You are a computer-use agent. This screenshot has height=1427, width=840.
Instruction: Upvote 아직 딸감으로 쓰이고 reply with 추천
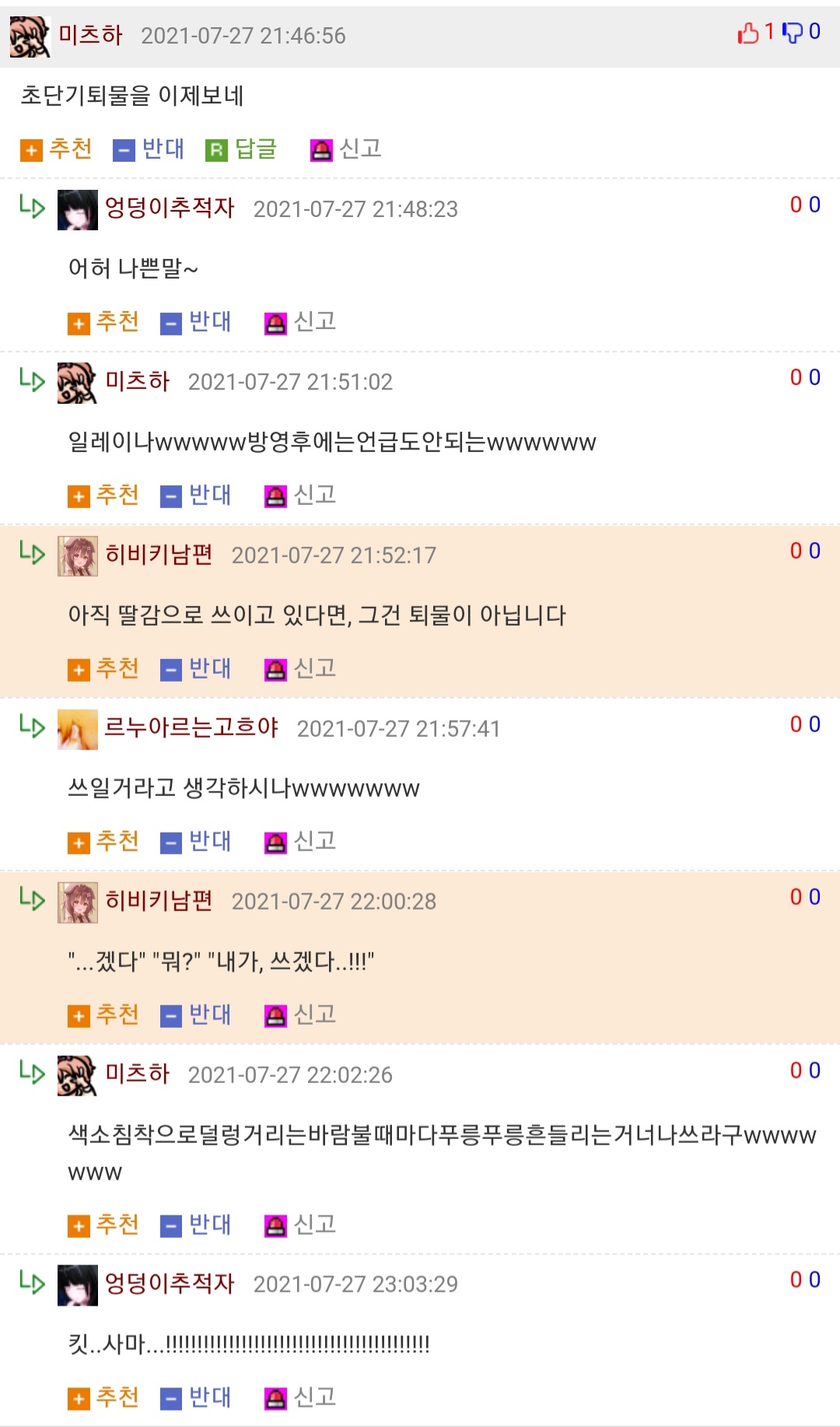103,669
